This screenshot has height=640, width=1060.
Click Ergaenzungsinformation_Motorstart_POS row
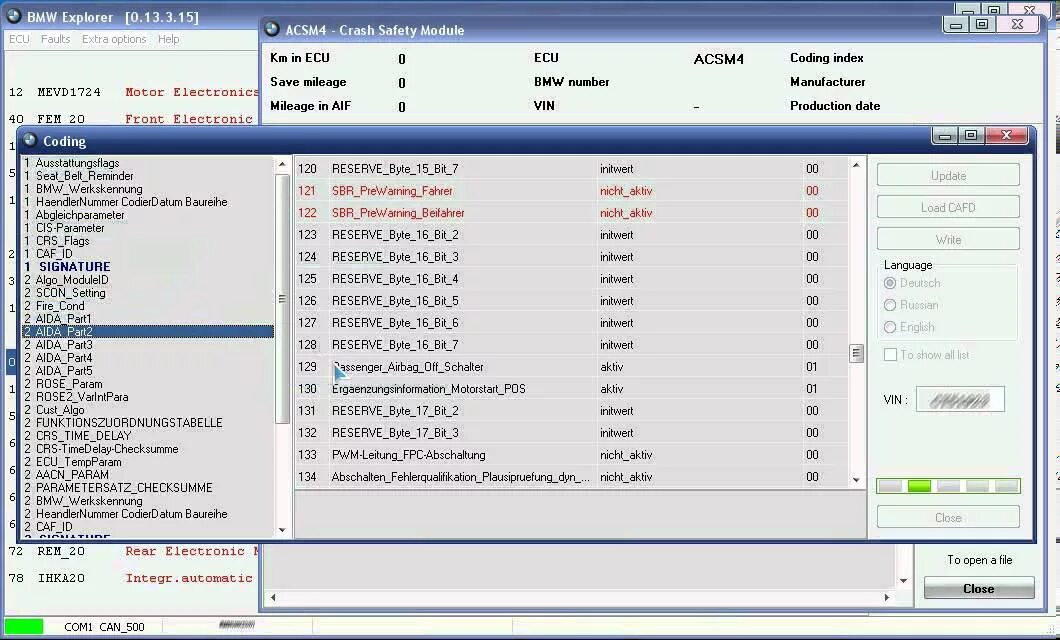(572, 389)
